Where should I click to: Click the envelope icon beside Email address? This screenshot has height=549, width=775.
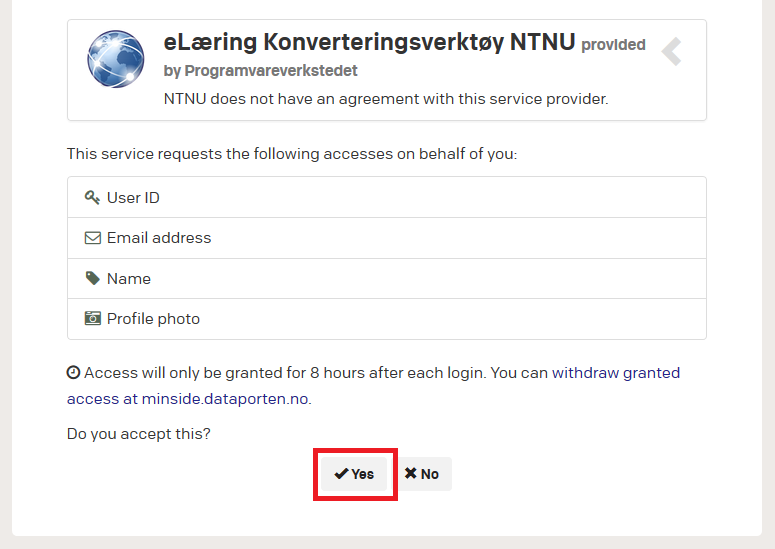click(92, 238)
